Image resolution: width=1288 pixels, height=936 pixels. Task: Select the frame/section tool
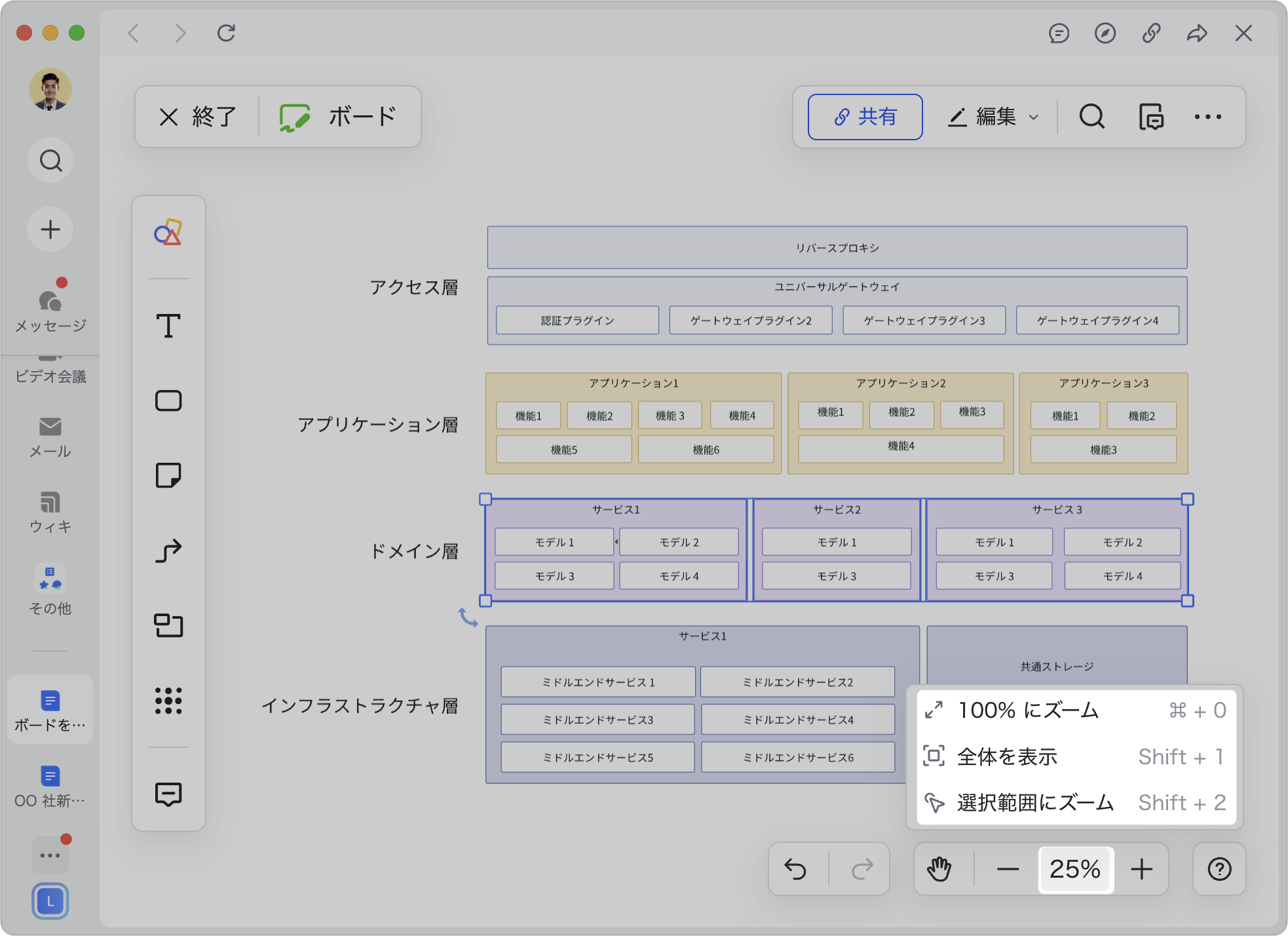(x=168, y=625)
